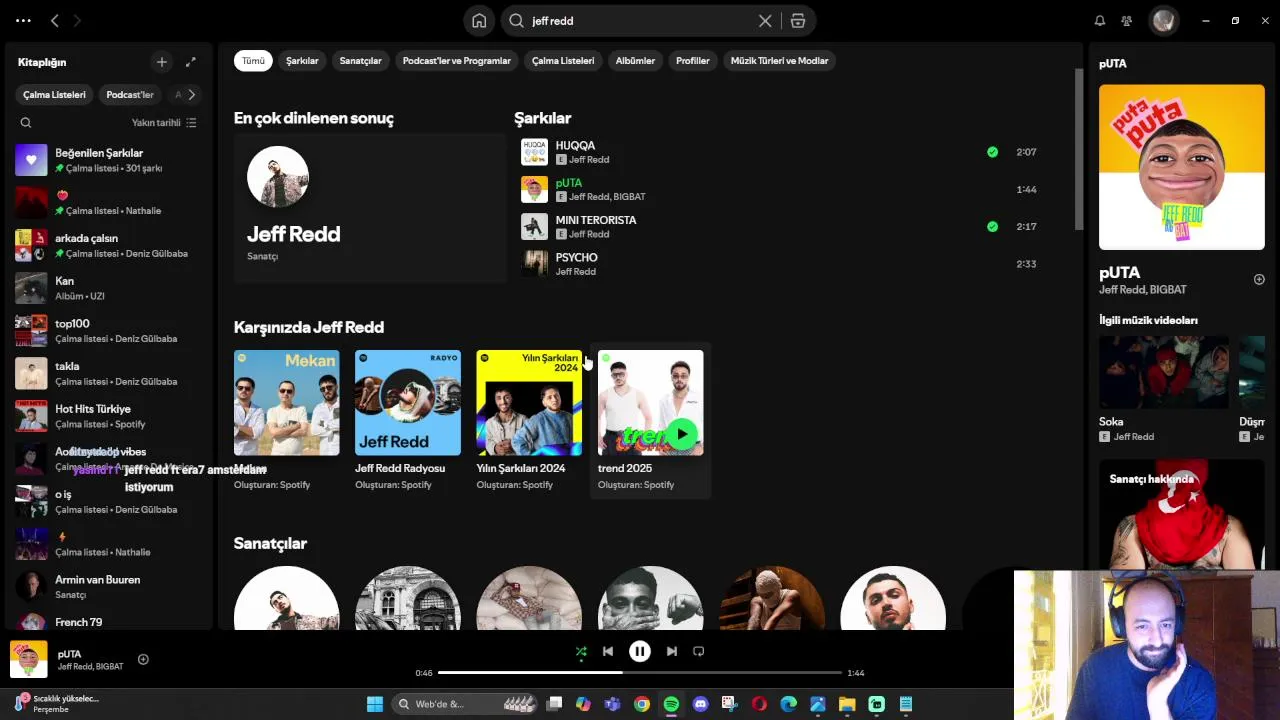Click the search field containing 'jeff redd'
Viewport: 1280px width, 720px height.
point(640,20)
